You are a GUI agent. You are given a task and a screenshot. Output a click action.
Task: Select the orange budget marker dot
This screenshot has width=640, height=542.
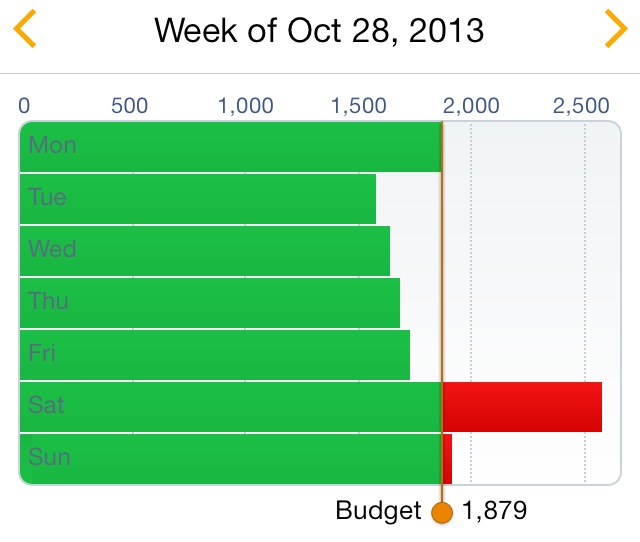(442, 513)
